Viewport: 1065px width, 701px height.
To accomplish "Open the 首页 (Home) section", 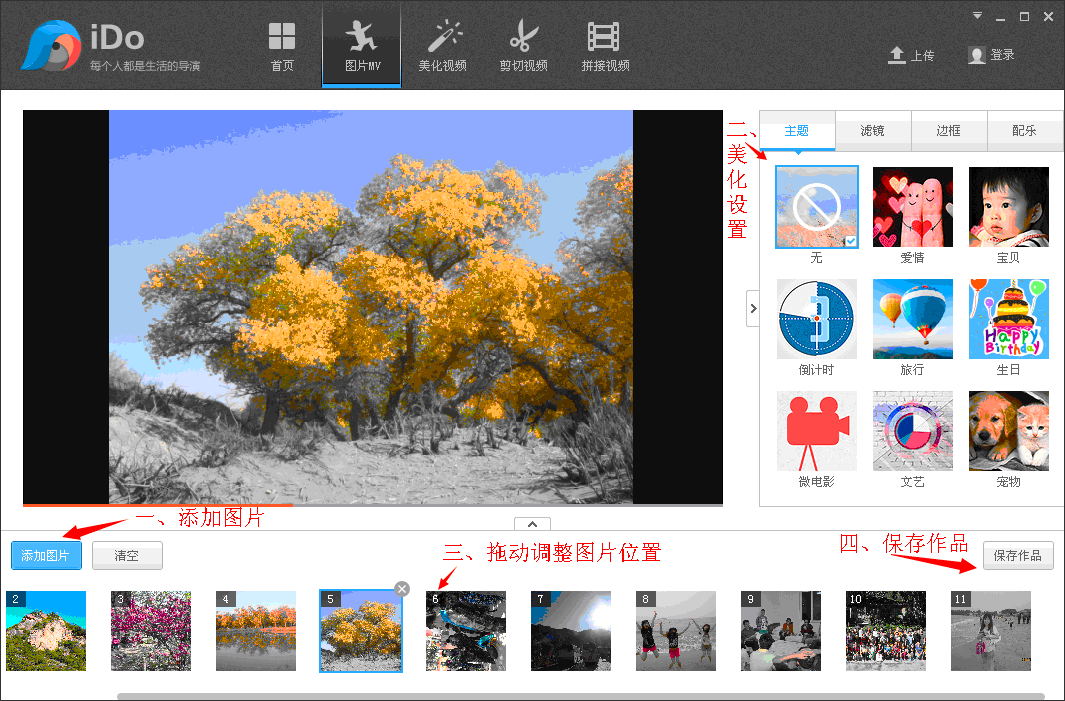I will click(x=281, y=45).
